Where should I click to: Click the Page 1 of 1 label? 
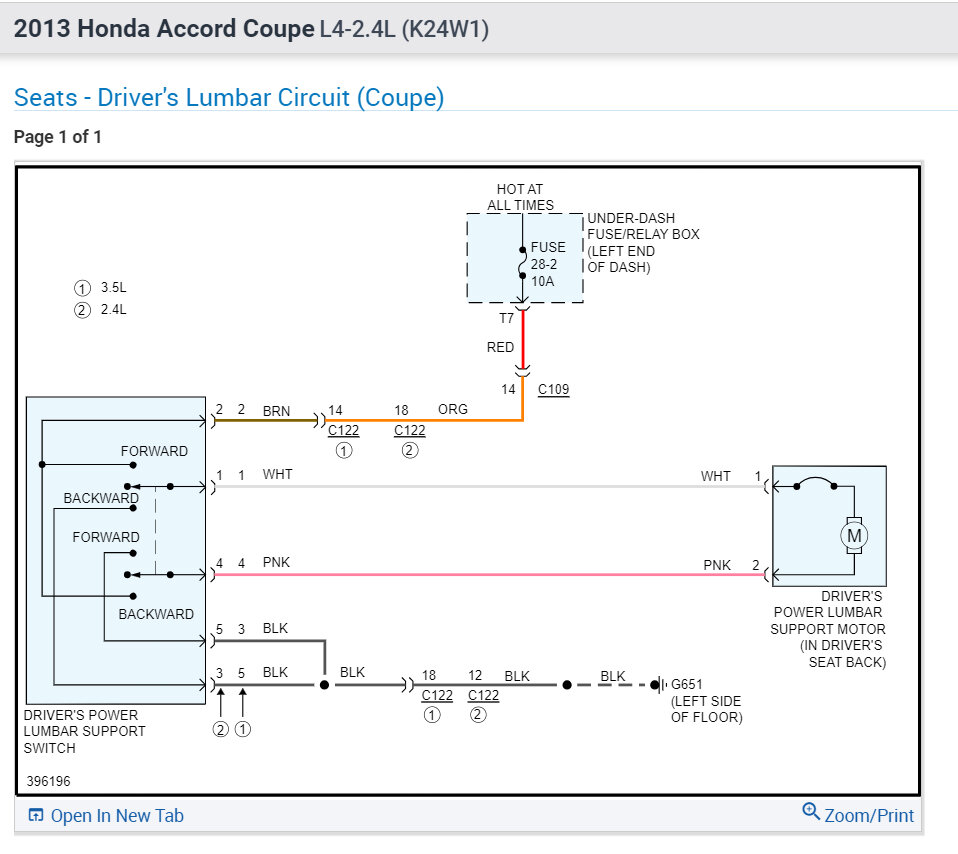pos(57,137)
